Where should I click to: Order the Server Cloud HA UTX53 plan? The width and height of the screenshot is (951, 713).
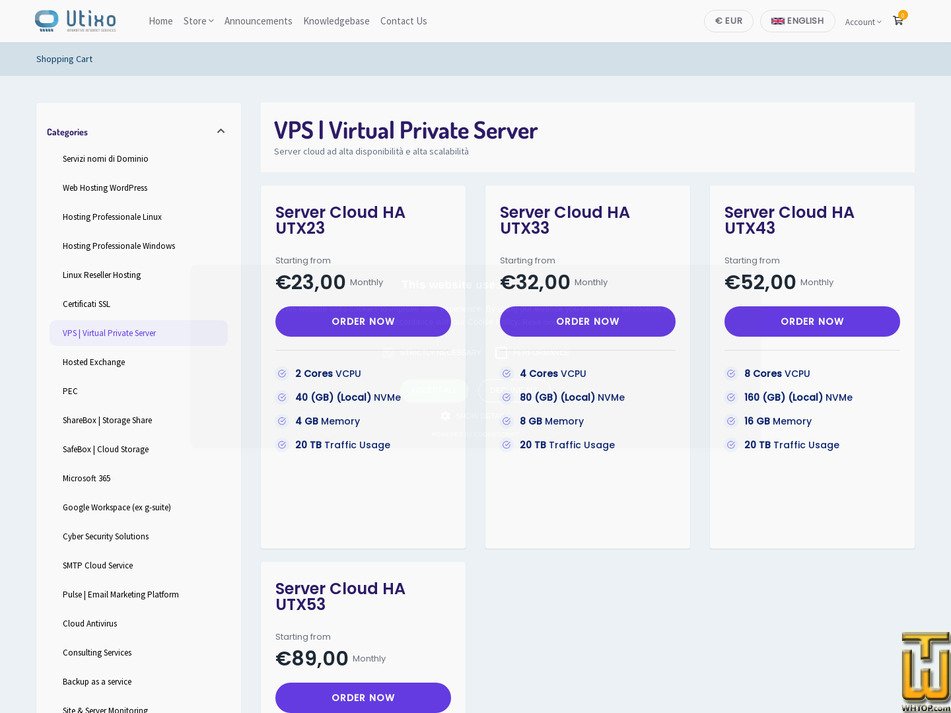pyautogui.click(x=363, y=698)
